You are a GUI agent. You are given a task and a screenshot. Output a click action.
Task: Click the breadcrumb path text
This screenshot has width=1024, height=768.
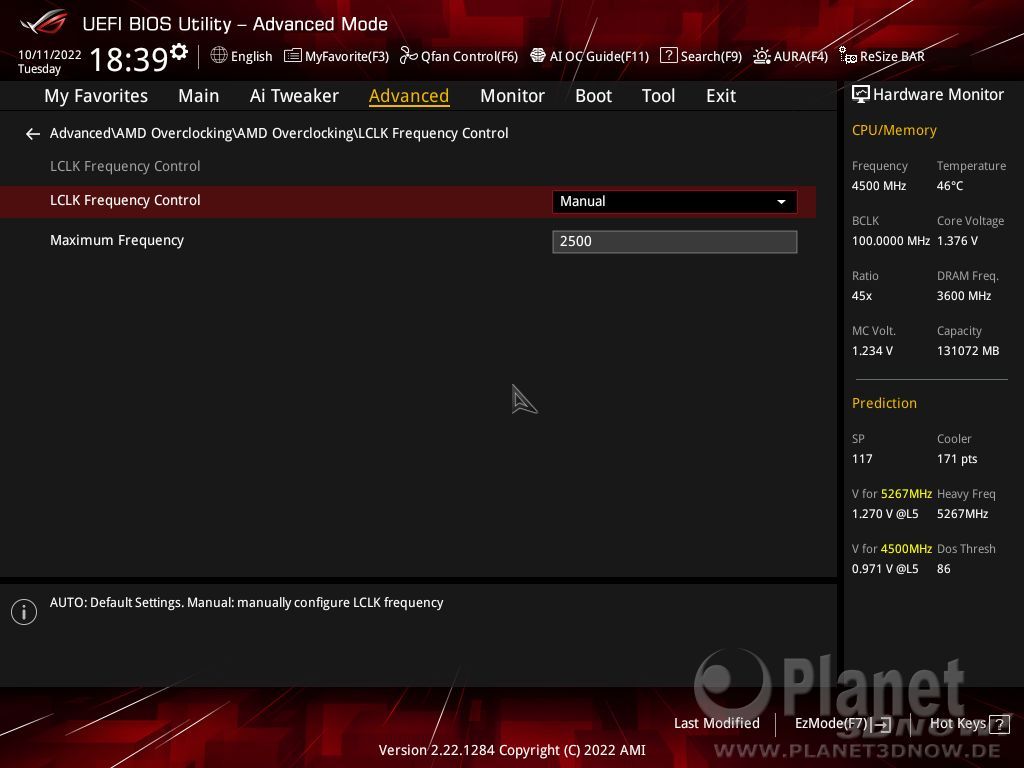coord(279,133)
